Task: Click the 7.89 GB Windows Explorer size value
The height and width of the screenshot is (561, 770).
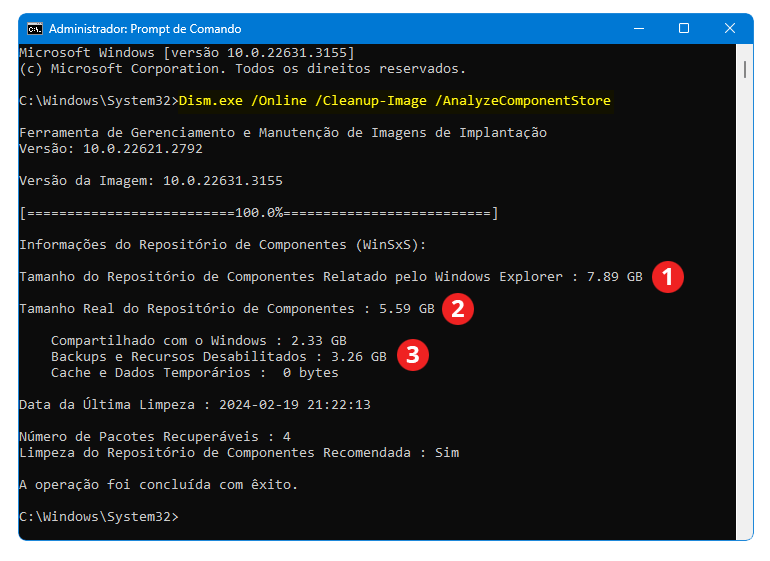Action: pyautogui.click(x=615, y=277)
